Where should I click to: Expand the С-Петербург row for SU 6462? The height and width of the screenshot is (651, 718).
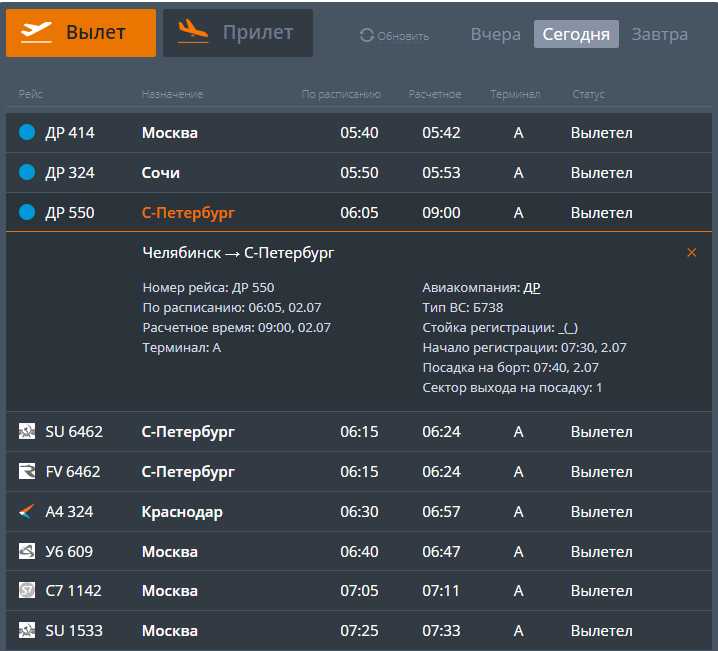[188, 432]
